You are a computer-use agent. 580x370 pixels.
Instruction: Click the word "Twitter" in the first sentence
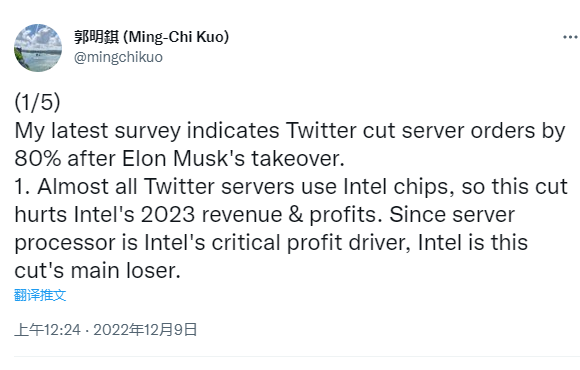coord(321,130)
